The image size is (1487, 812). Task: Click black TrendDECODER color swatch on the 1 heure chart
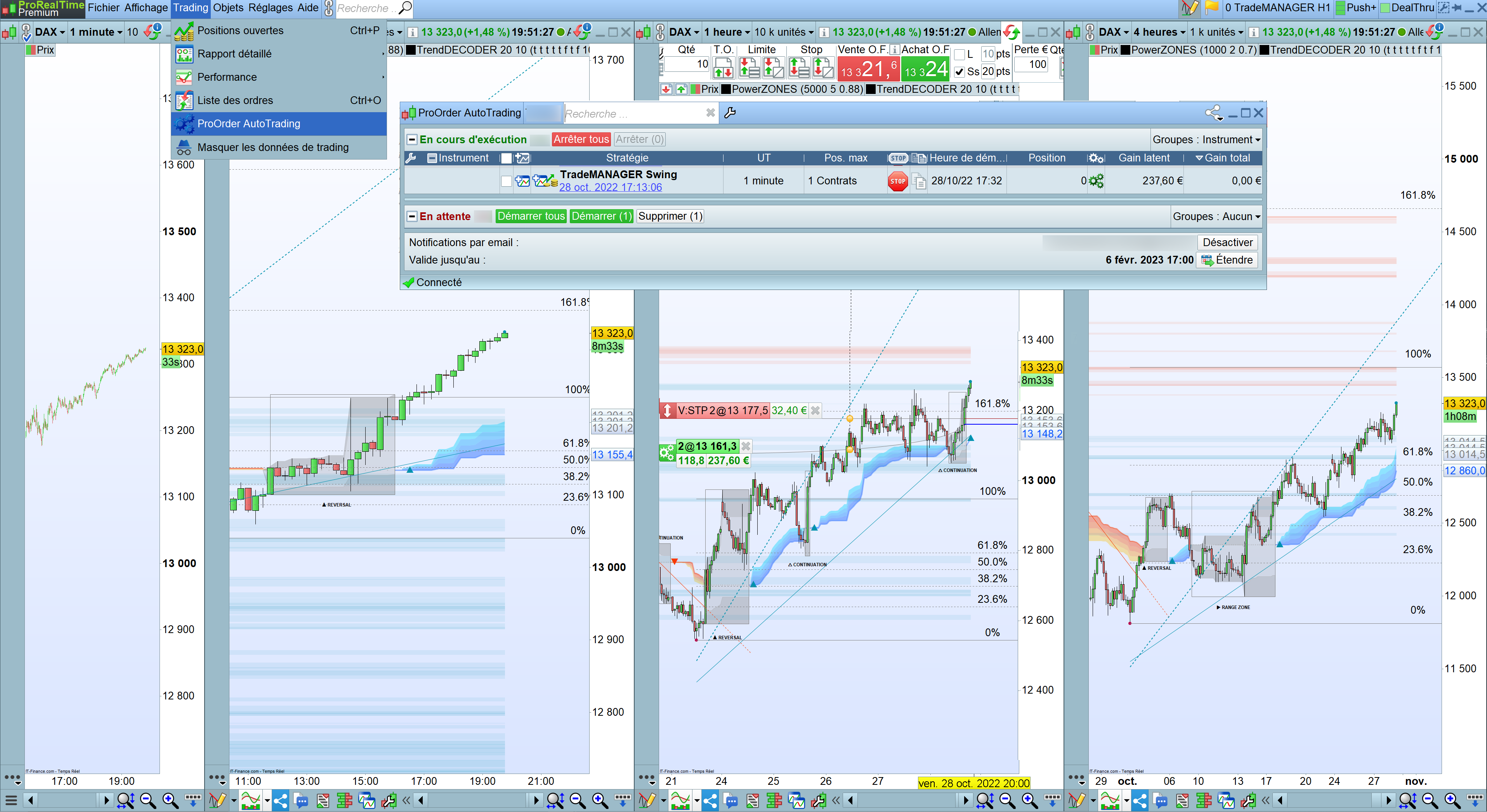tap(871, 89)
